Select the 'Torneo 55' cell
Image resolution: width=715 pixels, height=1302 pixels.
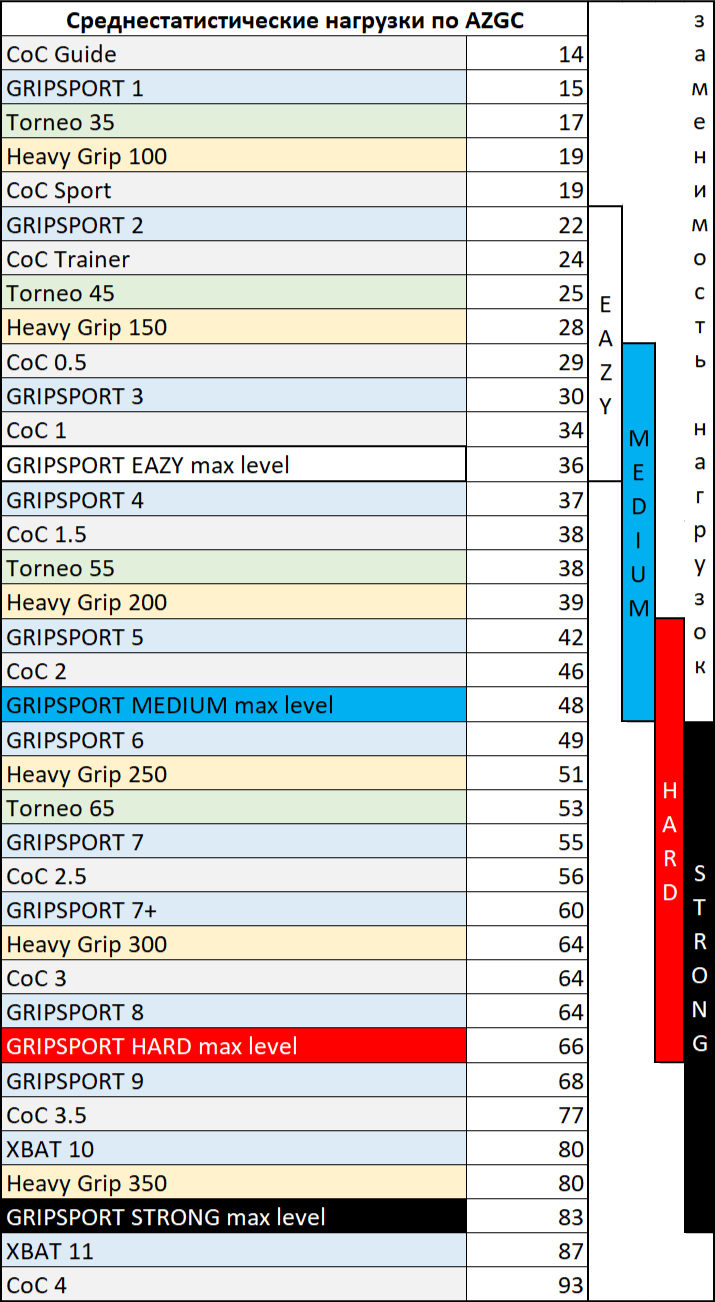coord(234,568)
